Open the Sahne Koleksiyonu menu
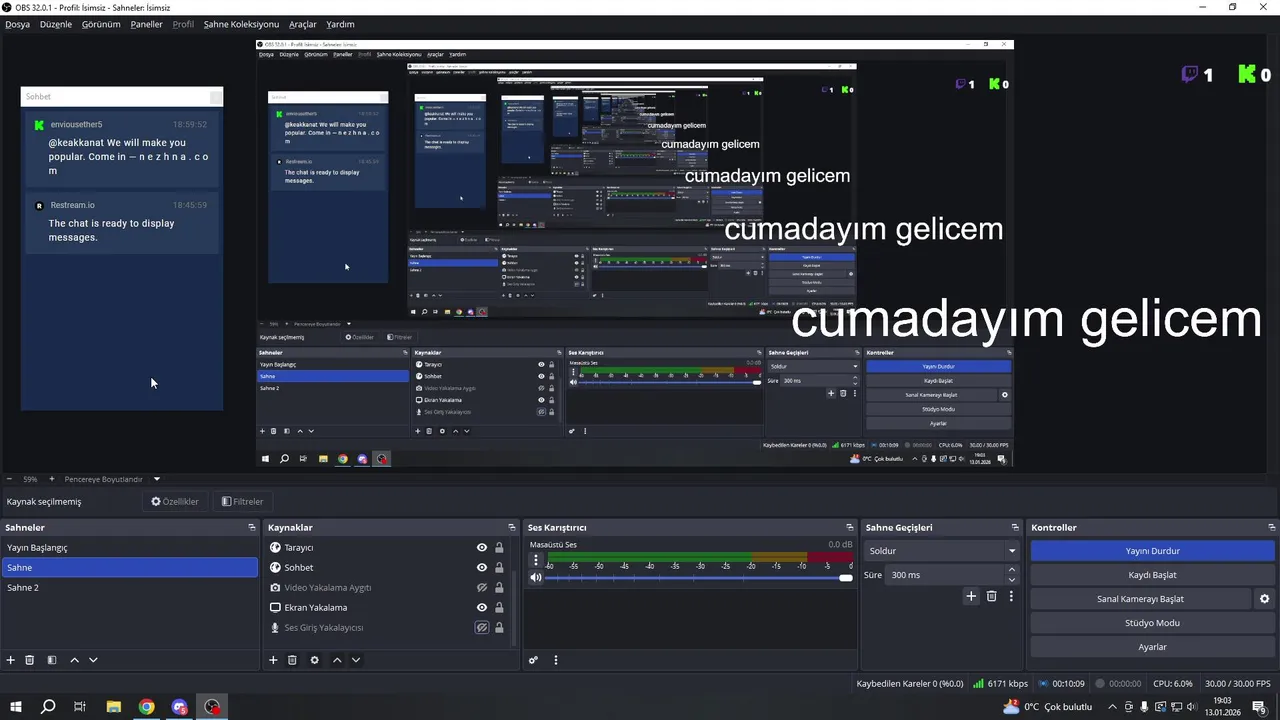The height and width of the screenshot is (720, 1280). coord(241,24)
